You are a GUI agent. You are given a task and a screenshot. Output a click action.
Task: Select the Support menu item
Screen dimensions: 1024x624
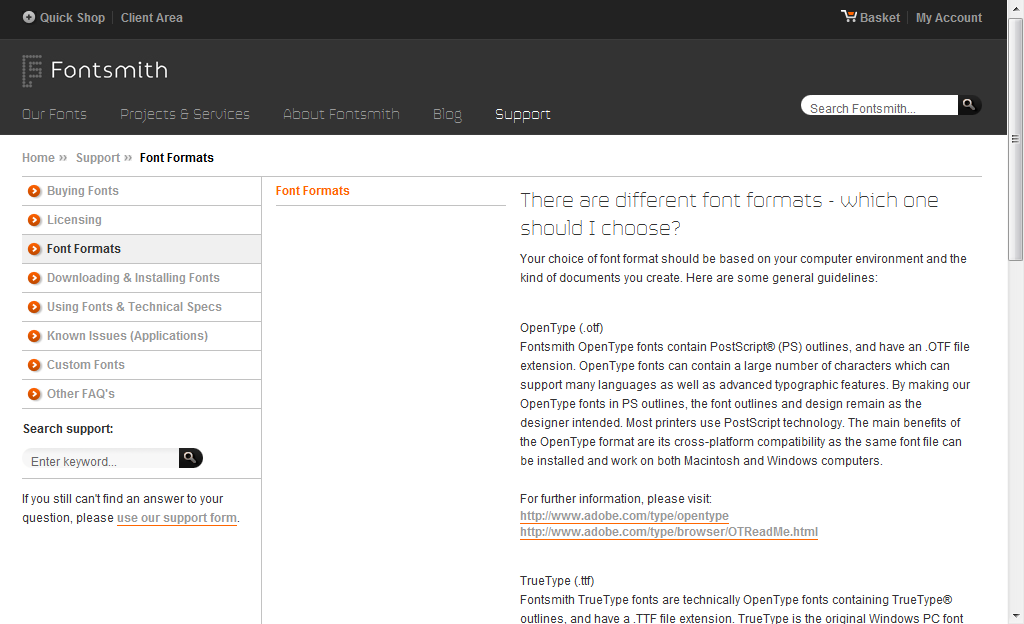[x=522, y=114]
